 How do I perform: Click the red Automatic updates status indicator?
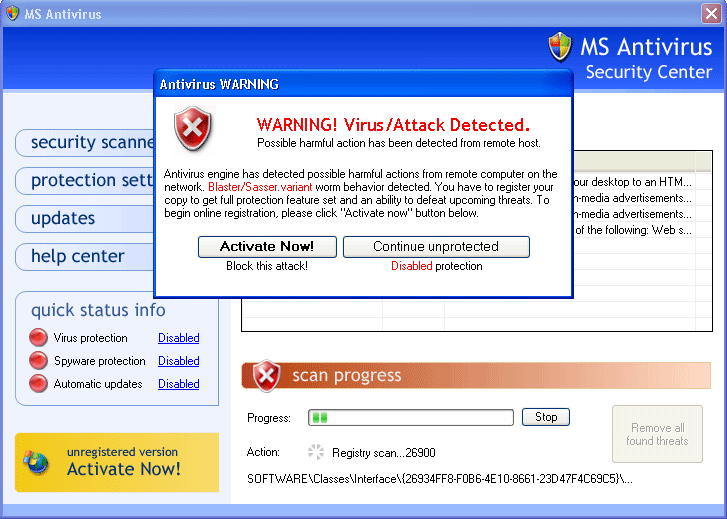click(x=38, y=384)
